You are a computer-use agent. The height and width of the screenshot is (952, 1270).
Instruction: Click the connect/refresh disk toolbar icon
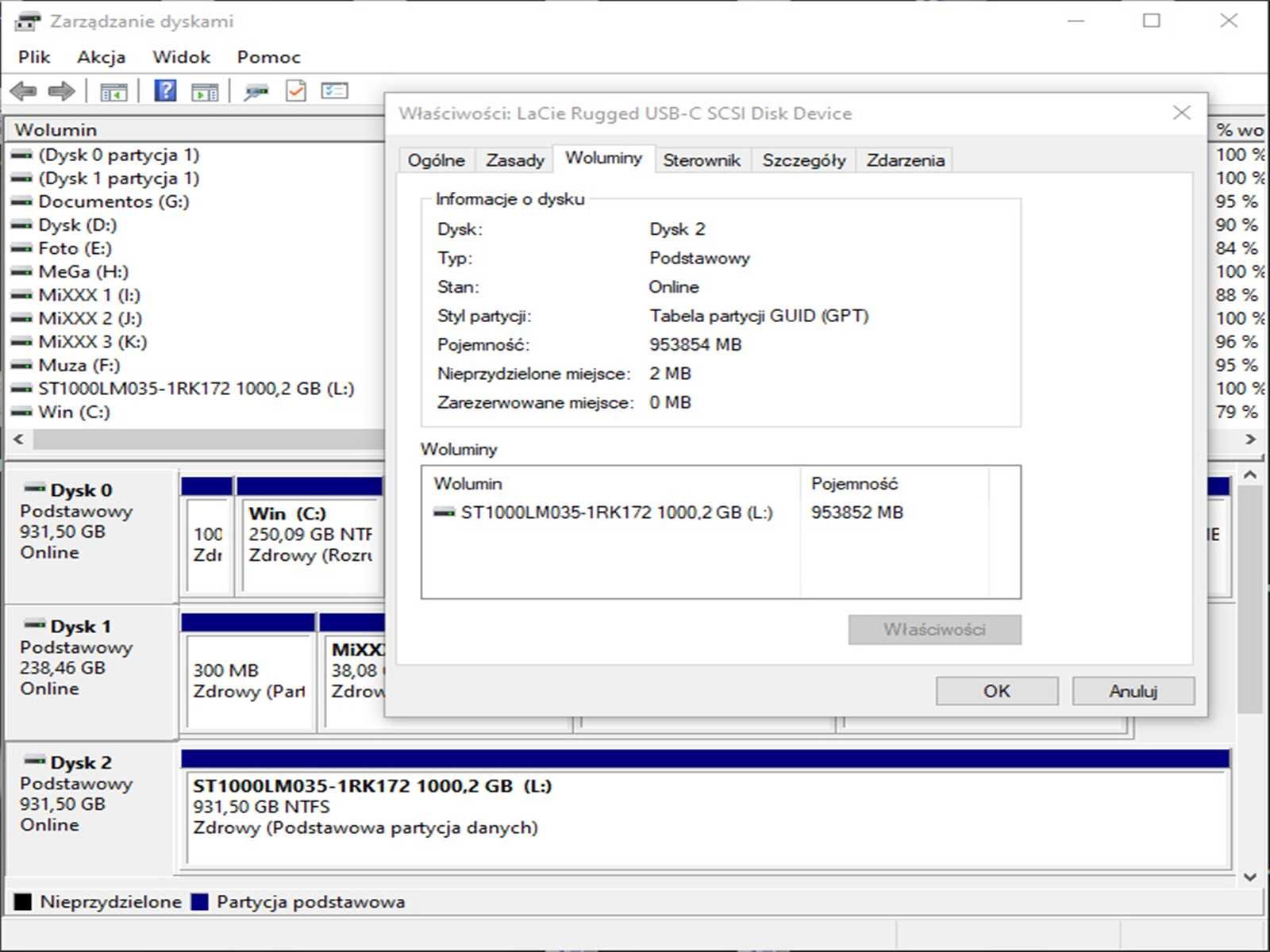coord(256,92)
